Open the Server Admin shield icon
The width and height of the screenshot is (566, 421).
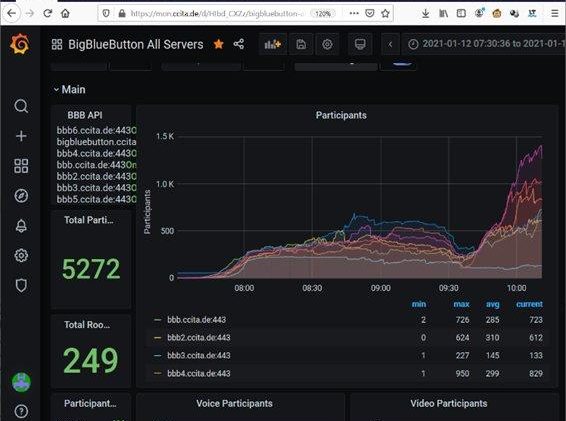point(21,285)
